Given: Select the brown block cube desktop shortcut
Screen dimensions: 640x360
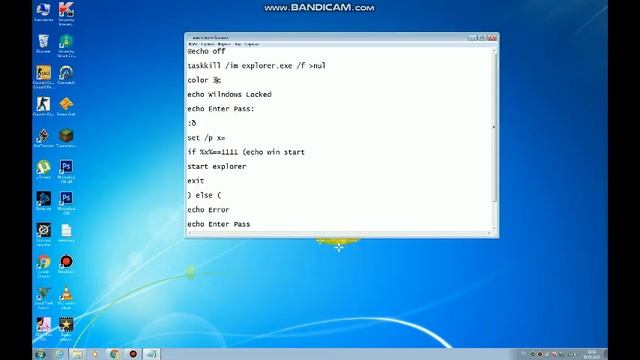Looking at the screenshot, I should (66, 138).
